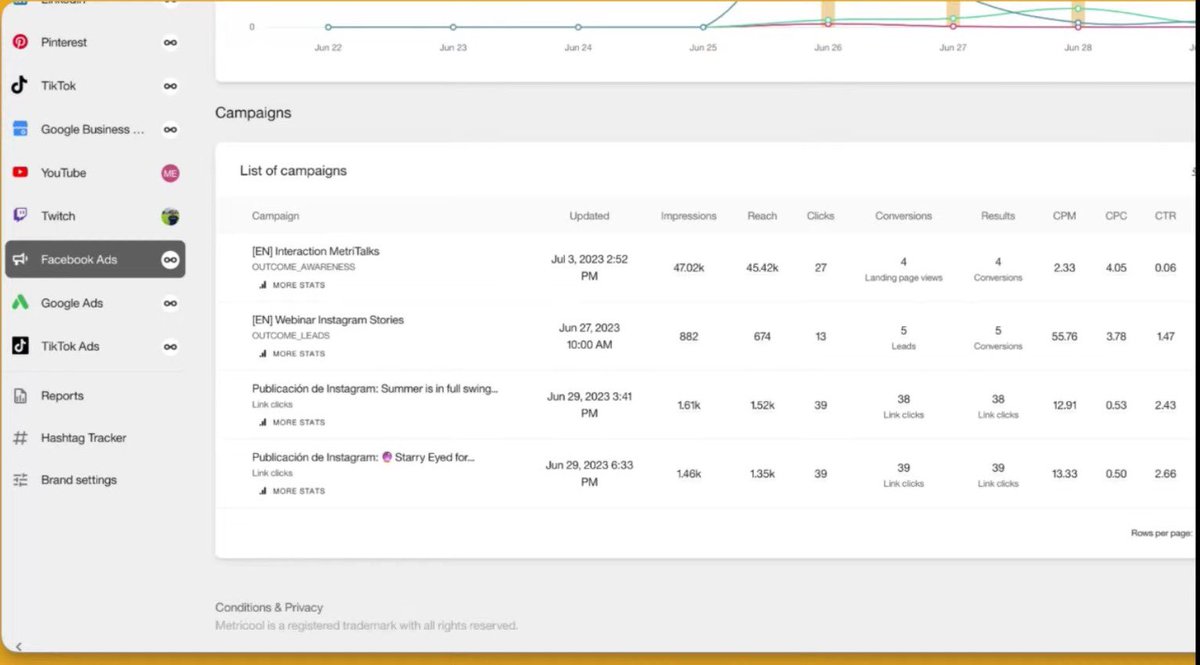1200x665 pixels.
Task: Click the CPM column header
Action: click(1065, 216)
